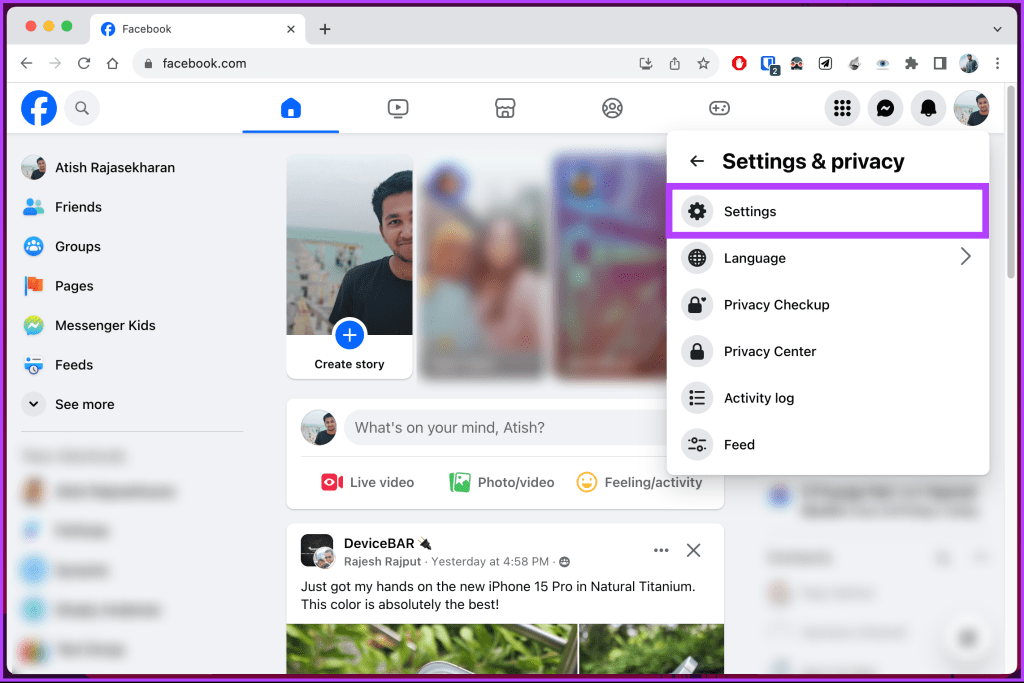
Task: Switch to the Marketplace tab
Action: pyautogui.click(x=505, y=108)
